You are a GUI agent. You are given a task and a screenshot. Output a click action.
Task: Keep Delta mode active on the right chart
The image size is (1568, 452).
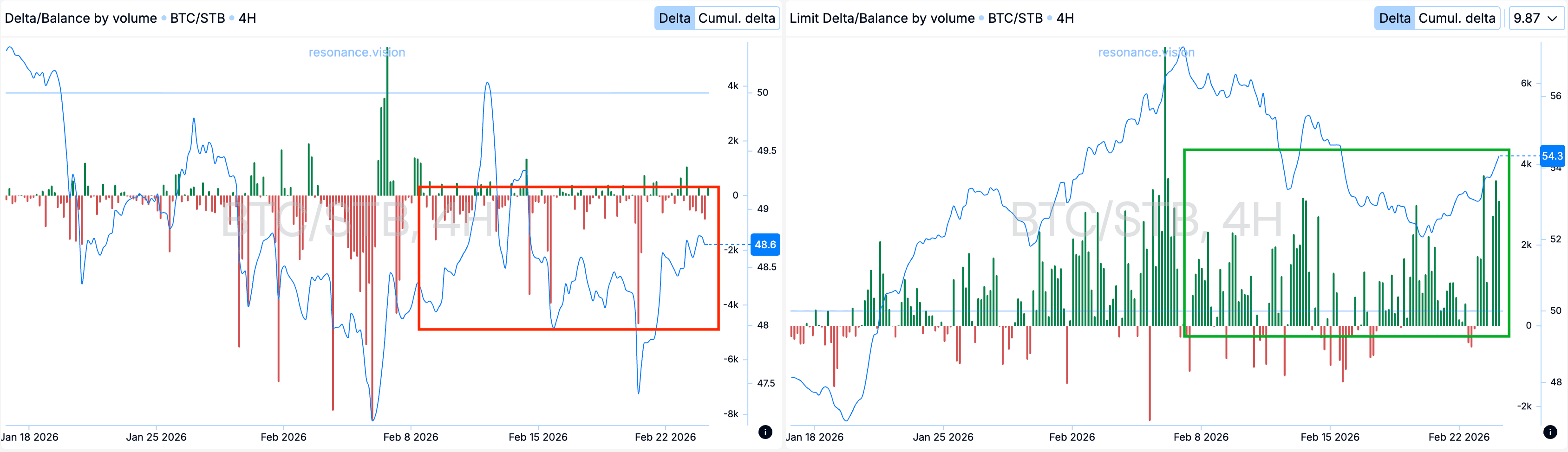[x=1393, y=18]
